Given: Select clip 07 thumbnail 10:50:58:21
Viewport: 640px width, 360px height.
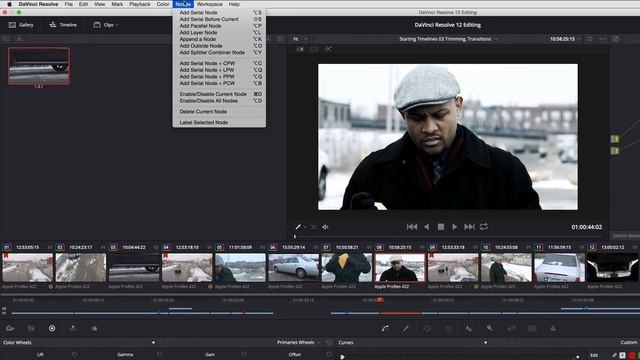Looking at the screenshot, I should tap(347, 268).
